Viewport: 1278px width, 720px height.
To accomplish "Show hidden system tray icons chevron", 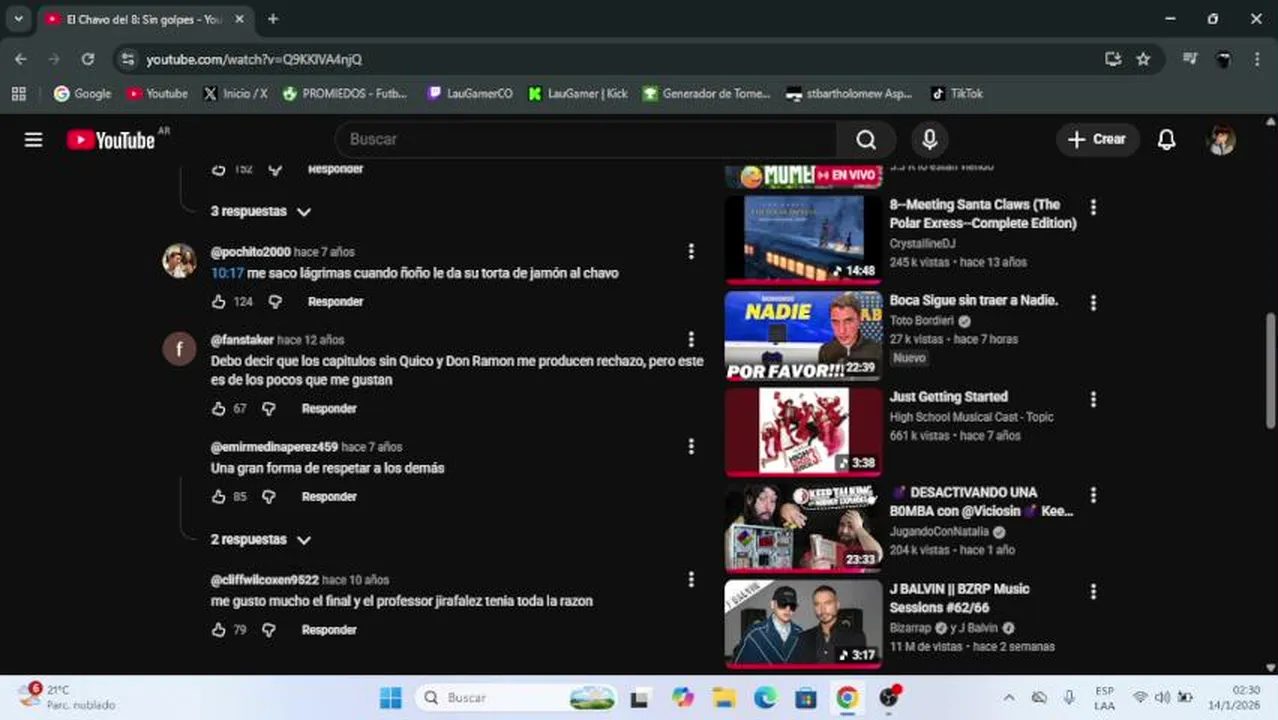I will click(1009, 697).
